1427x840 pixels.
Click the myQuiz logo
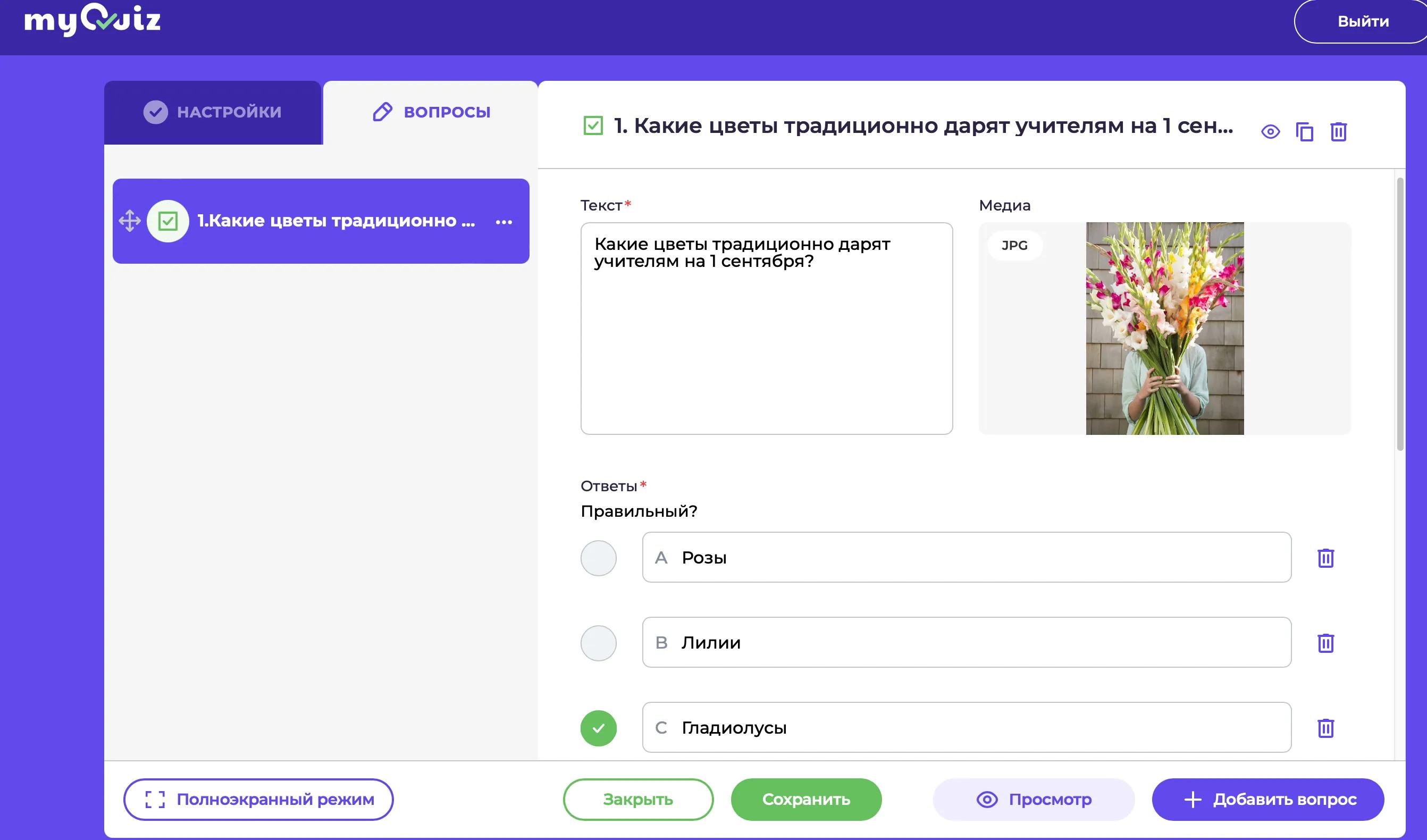93,20
